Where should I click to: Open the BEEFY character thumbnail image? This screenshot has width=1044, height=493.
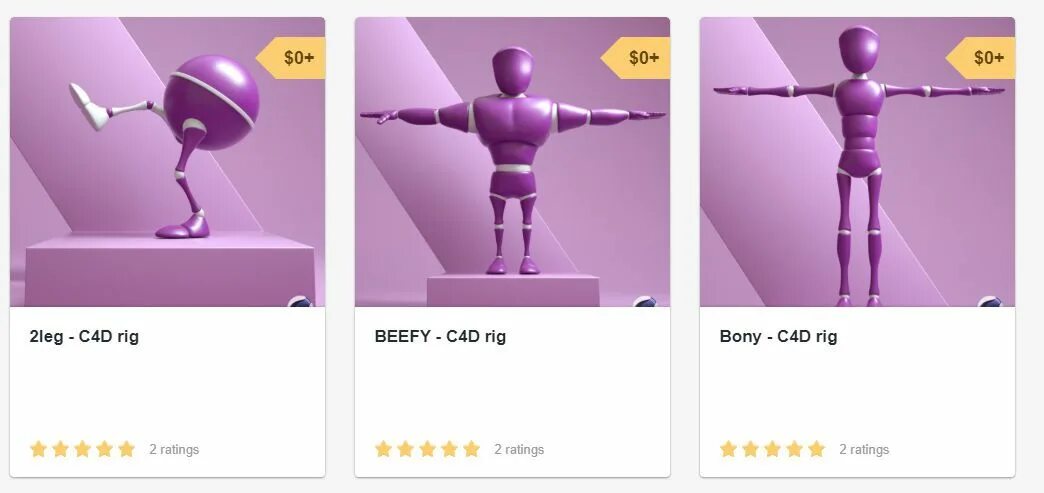pyautogui.click(x=512, y=162)
